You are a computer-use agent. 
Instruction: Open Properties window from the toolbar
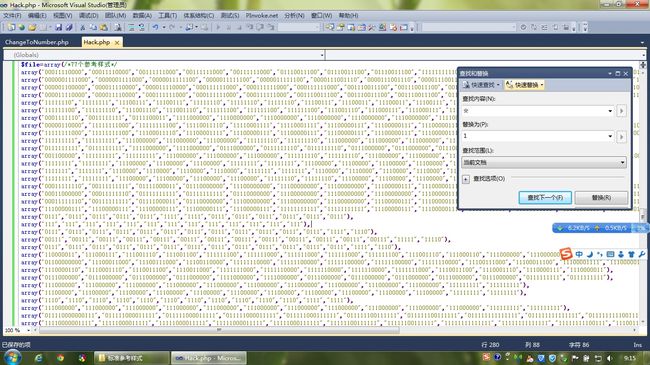point(340,27)
